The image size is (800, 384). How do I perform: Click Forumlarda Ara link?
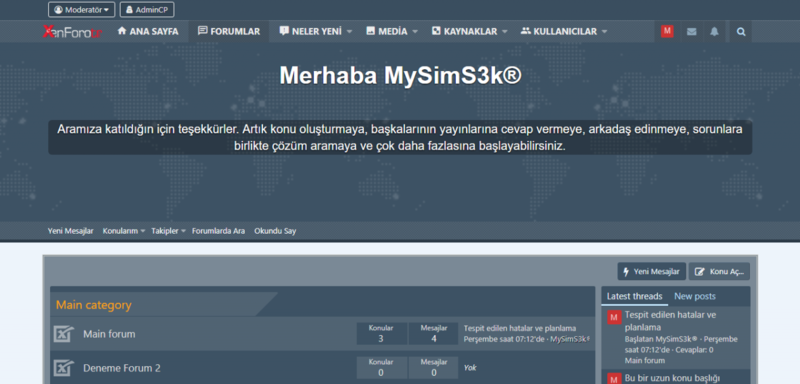point(218,231)
